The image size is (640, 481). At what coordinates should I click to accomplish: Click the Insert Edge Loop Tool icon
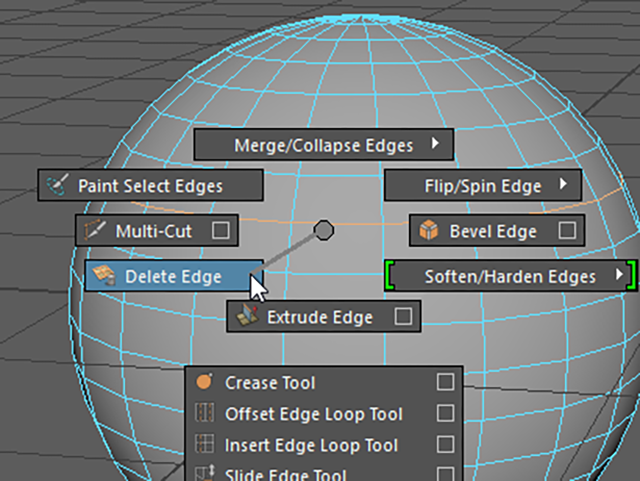pos(204,444)
